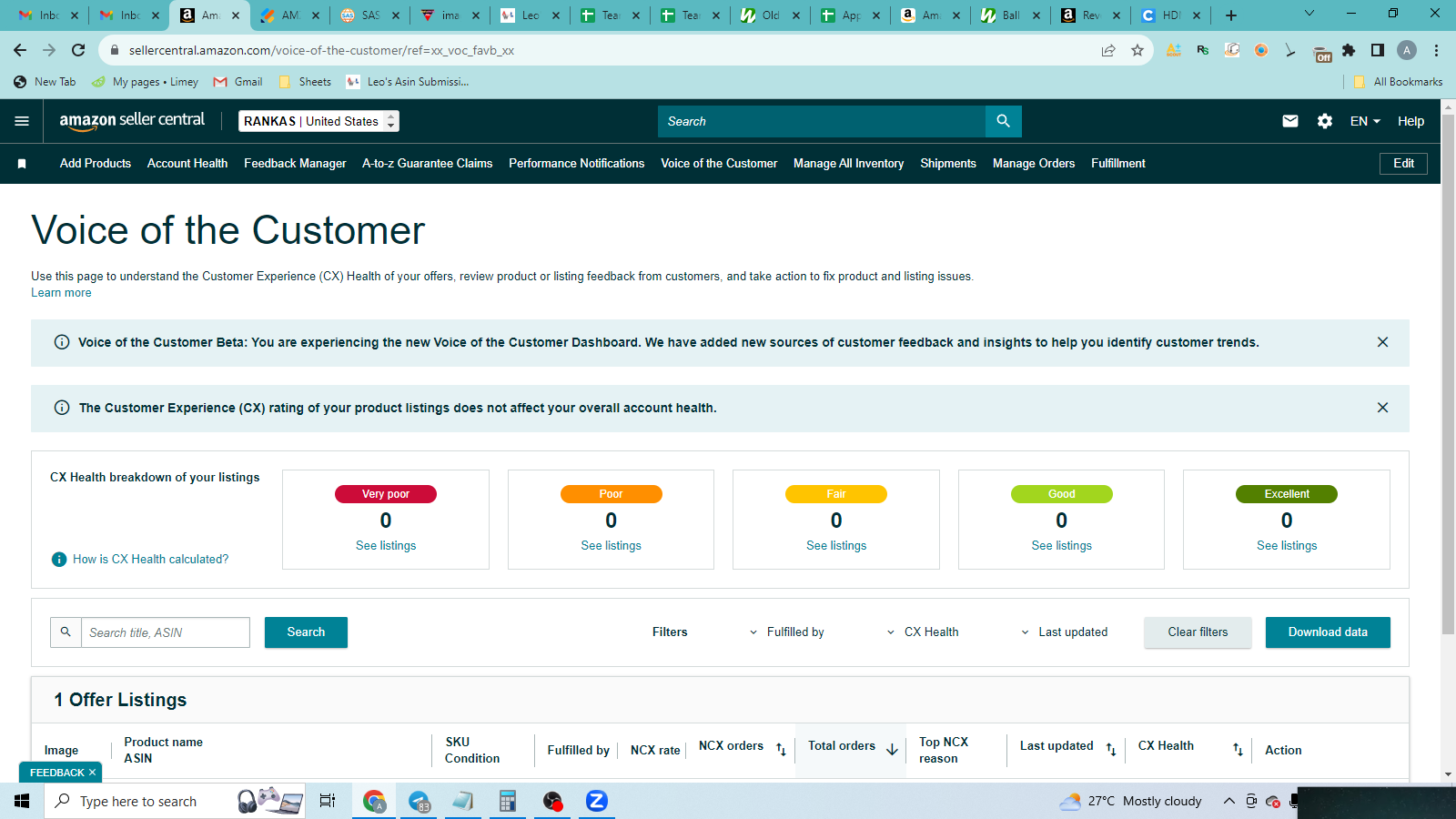Viewport: 1456px width, 819px height.
Task: Sort by NCX orders arrows
Action: click(x=781, y=749)
